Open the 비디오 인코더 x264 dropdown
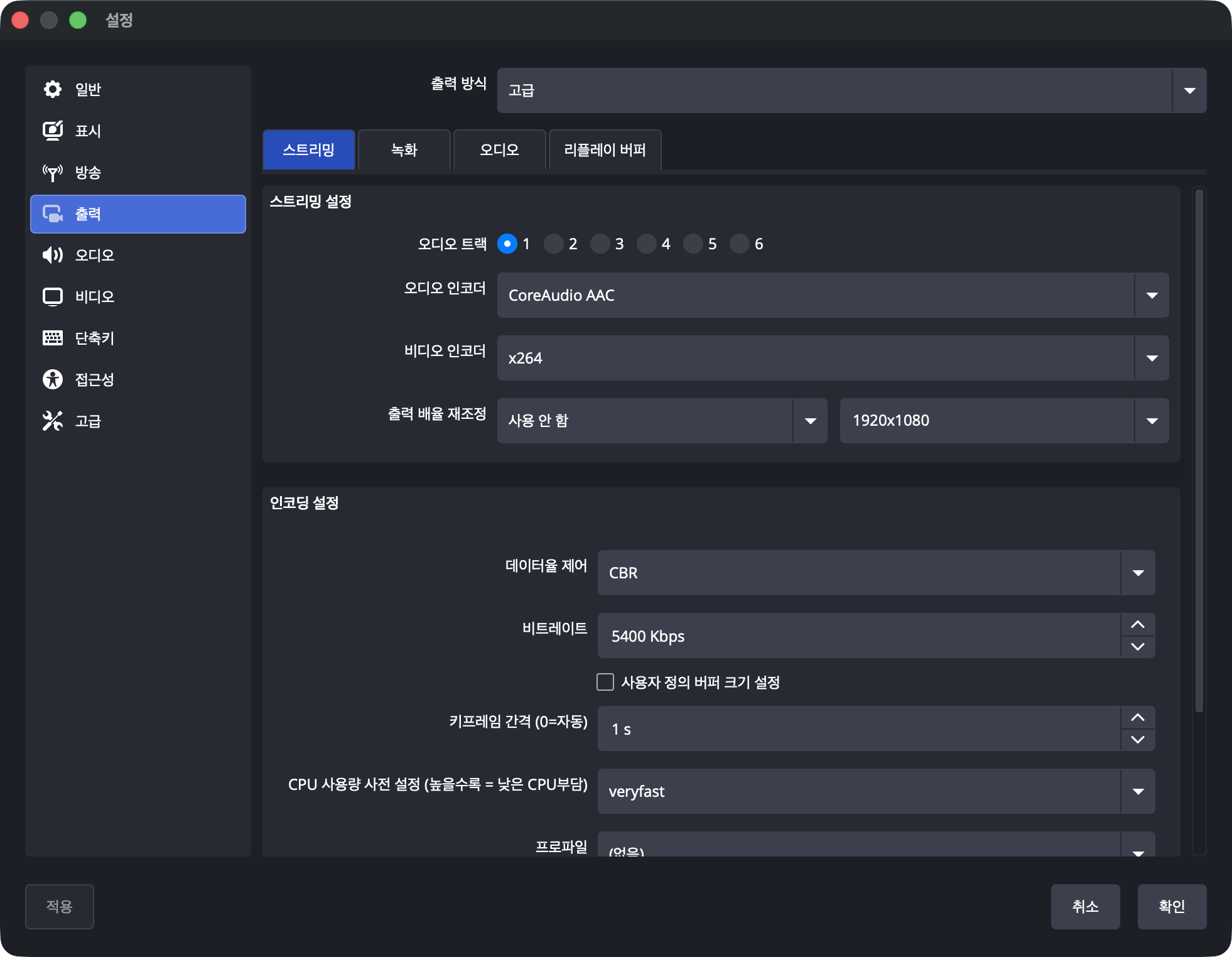The width and height of the screenshot is (1232, 957). coord(833,358)
